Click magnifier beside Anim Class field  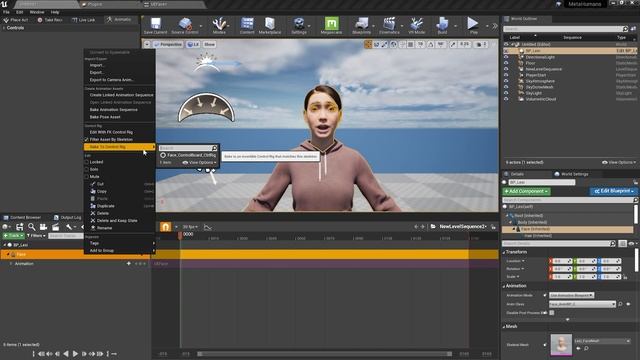tap(620, 304)
